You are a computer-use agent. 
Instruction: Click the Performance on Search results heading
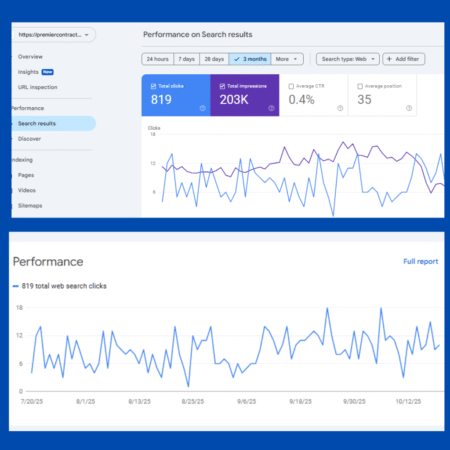198,34
